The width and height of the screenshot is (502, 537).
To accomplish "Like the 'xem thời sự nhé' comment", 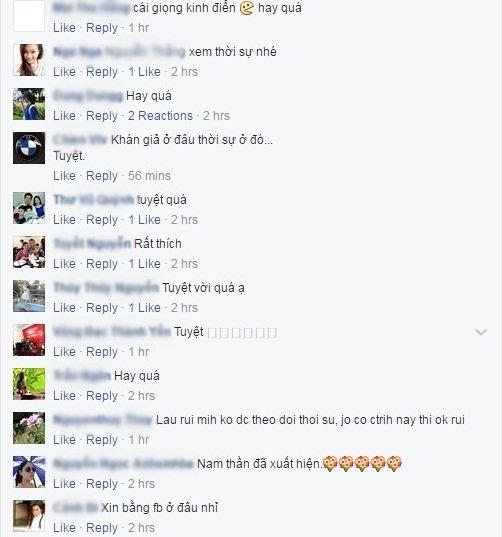I will [64, 72].
